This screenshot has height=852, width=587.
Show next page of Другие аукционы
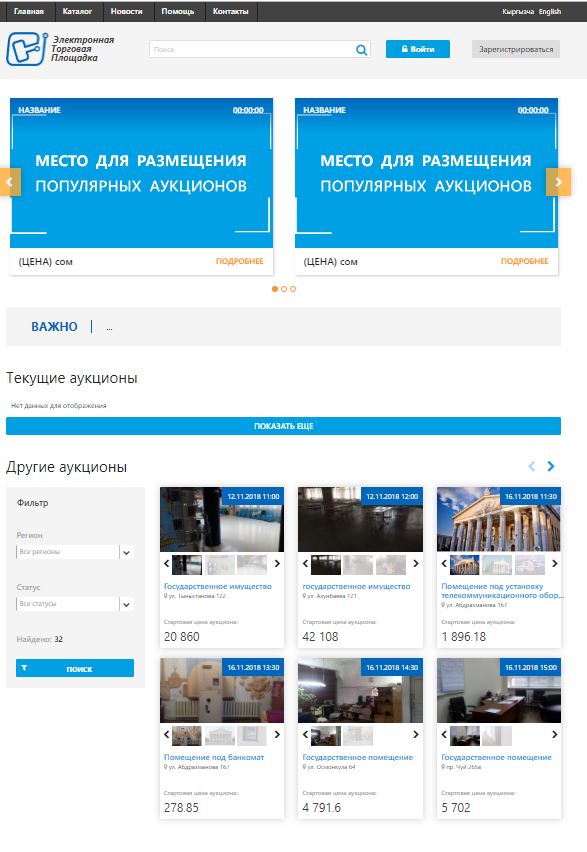click(x=551, y=466)
